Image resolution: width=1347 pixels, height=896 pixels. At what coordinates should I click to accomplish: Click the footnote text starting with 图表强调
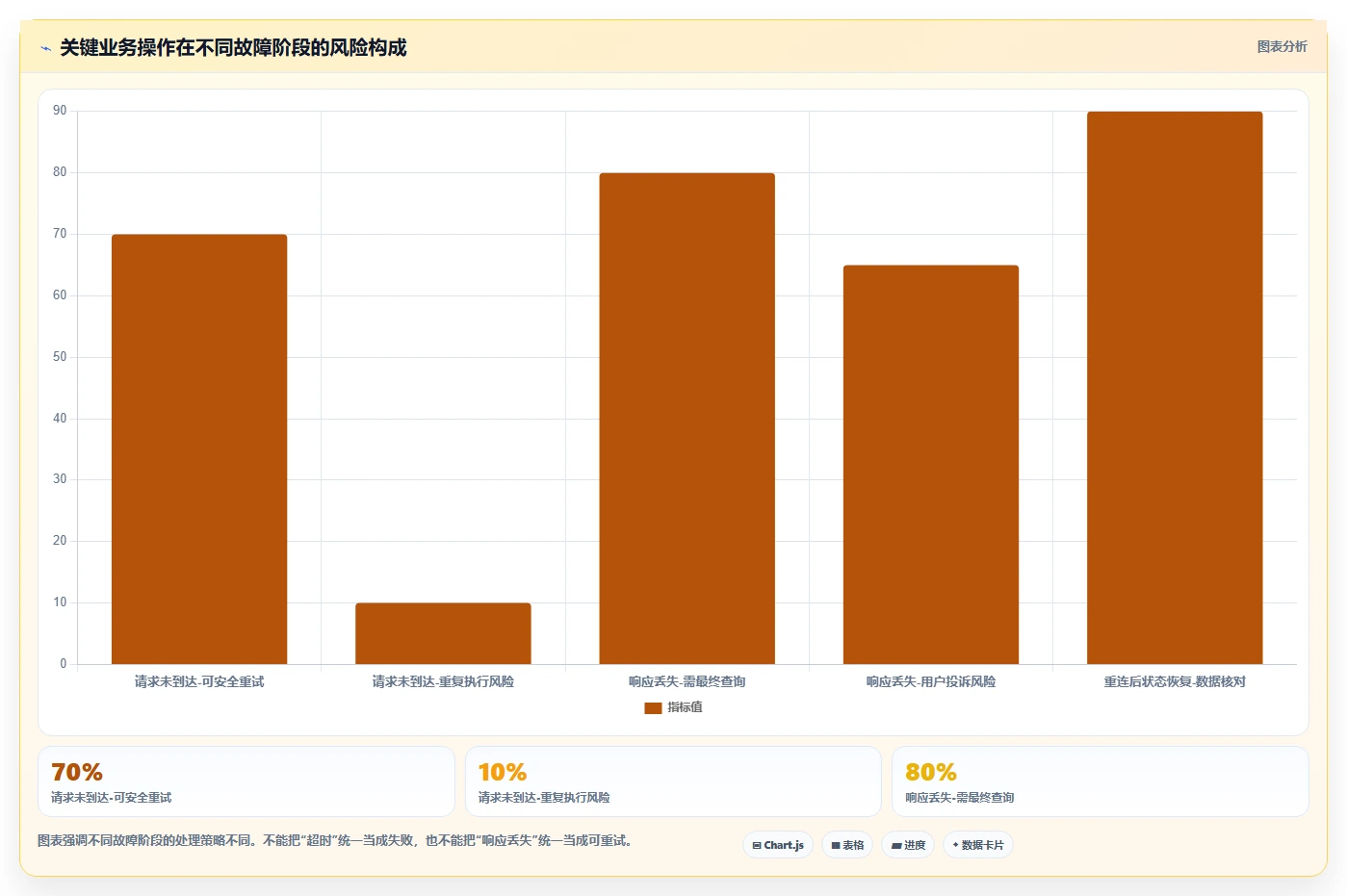[336, 840]
